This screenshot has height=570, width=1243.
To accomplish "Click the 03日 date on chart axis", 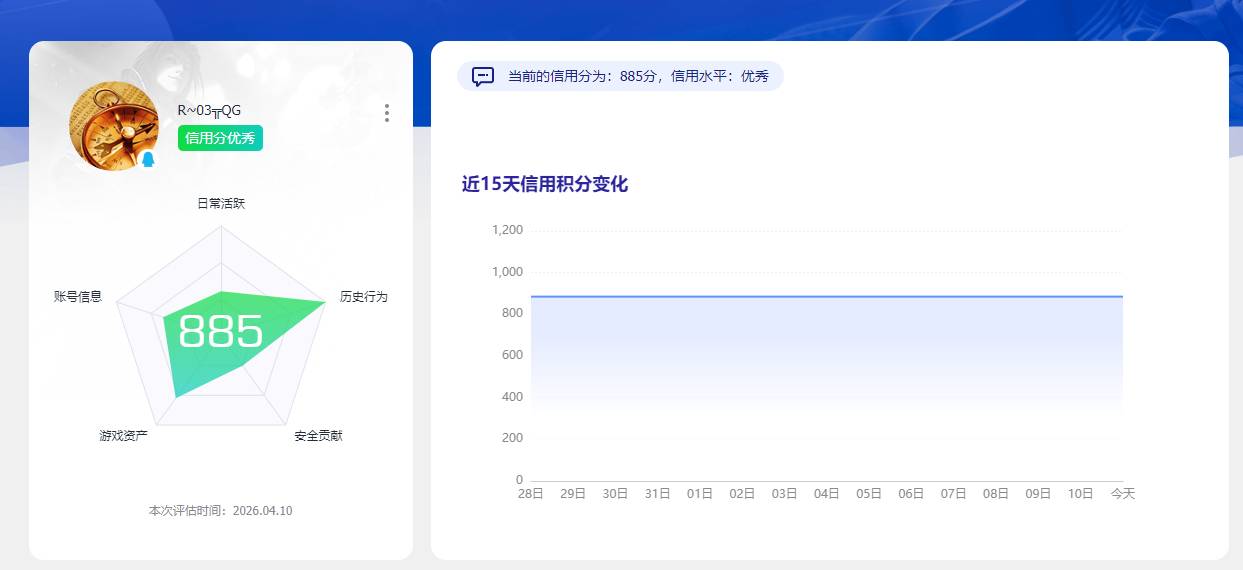I will tap(785, 494).
